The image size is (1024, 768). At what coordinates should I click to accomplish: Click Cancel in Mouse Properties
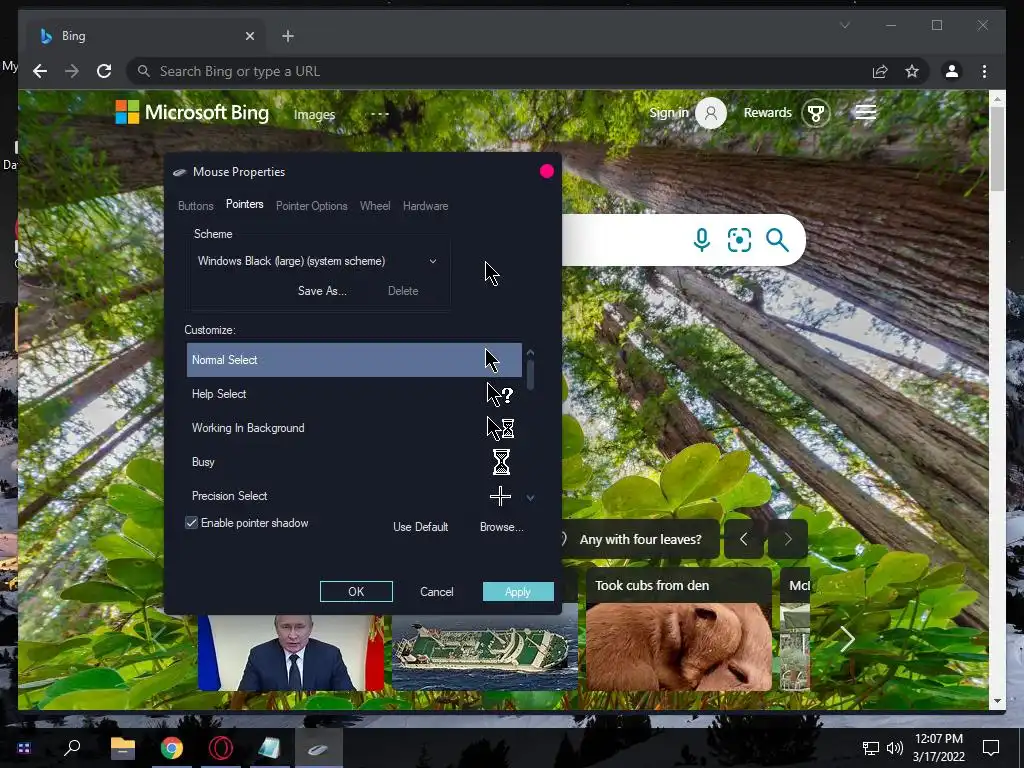[x=436, y=592]
